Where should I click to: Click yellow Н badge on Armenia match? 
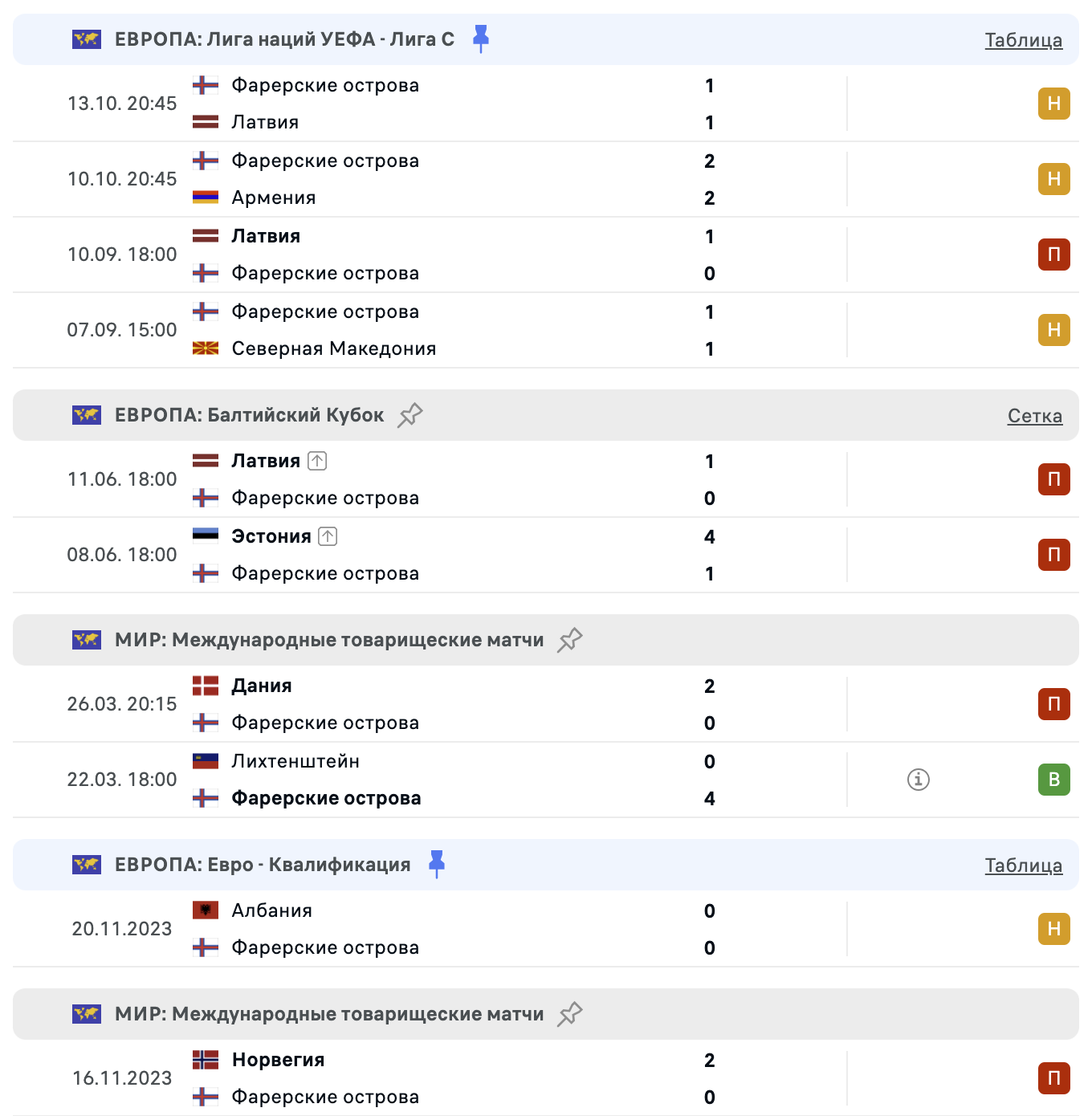1053,179
